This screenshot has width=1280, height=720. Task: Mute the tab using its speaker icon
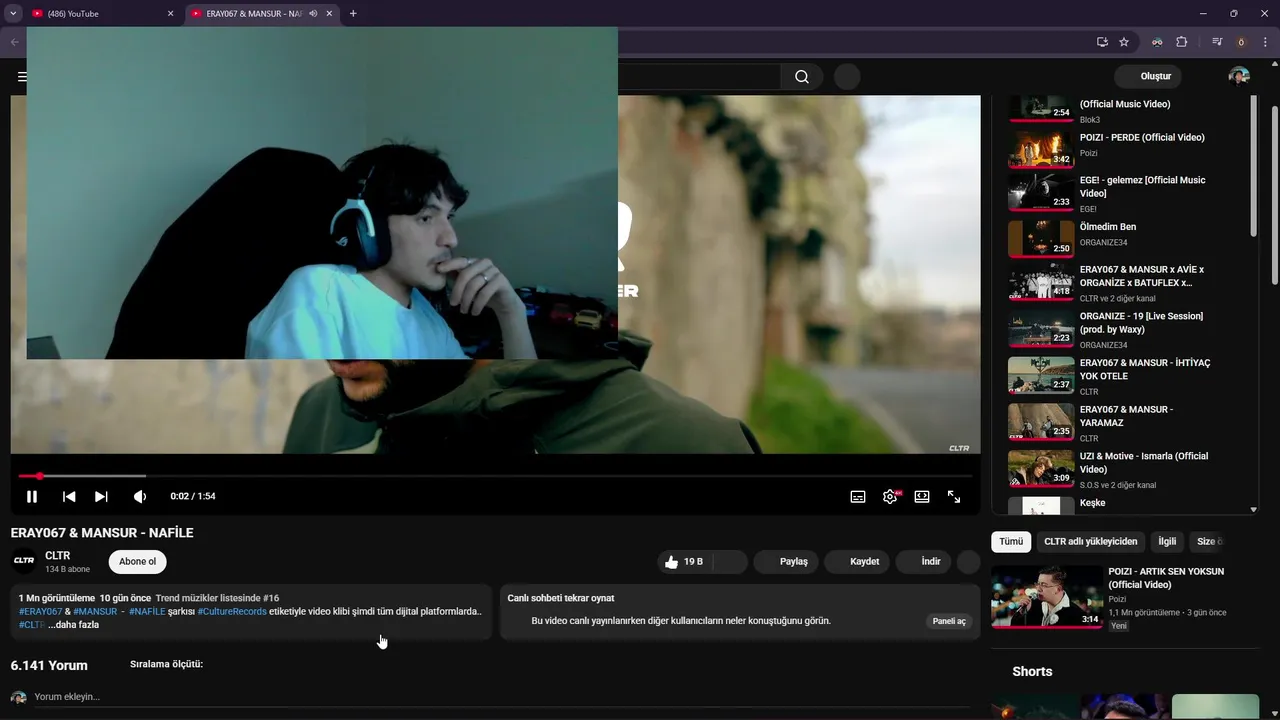(313, 14)
